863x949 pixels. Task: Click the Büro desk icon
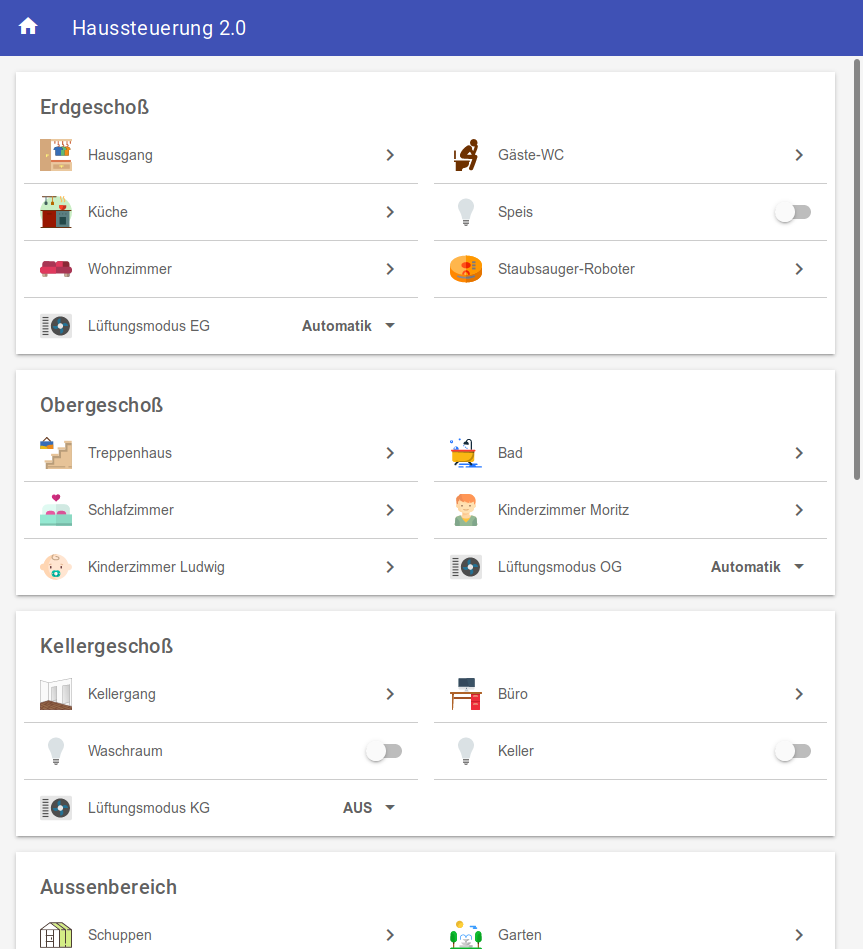(466, 694)
